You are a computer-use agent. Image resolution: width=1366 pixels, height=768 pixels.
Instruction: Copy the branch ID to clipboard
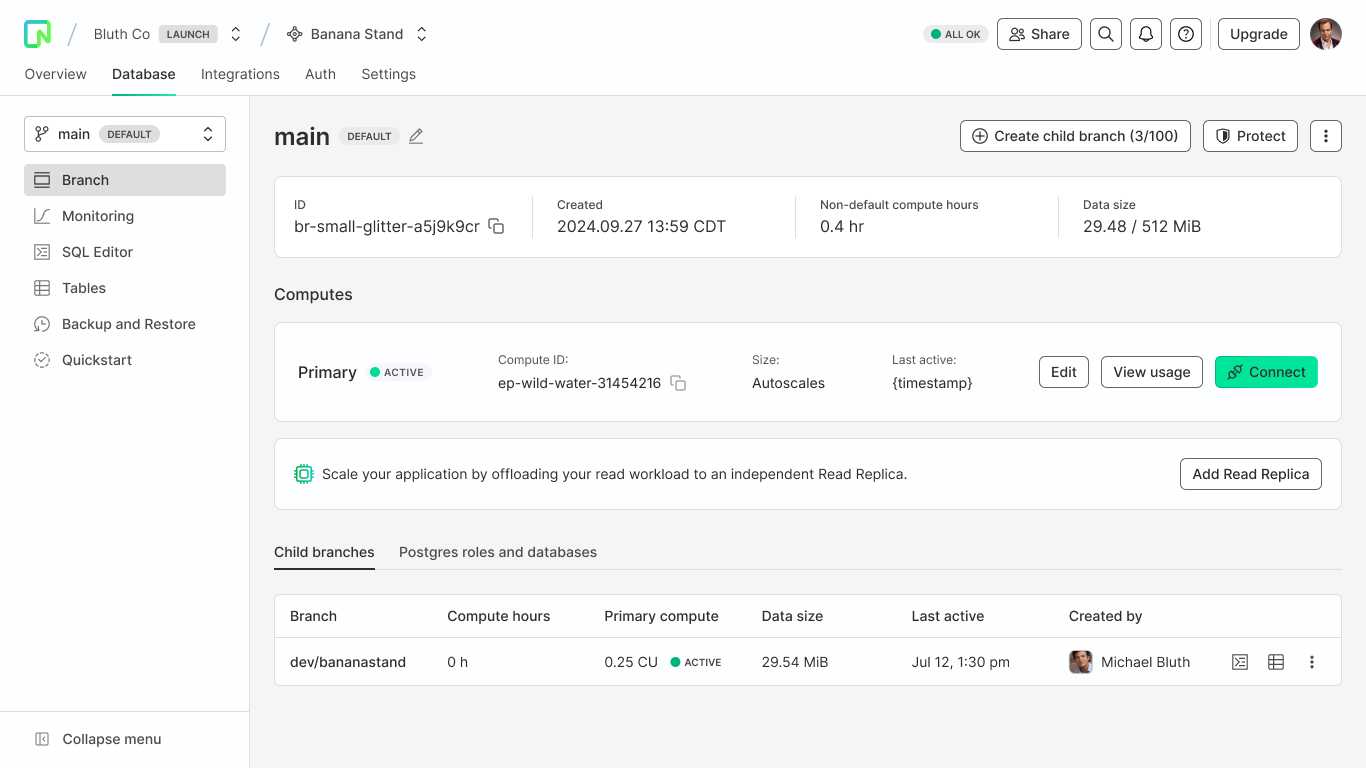point(496,226)
